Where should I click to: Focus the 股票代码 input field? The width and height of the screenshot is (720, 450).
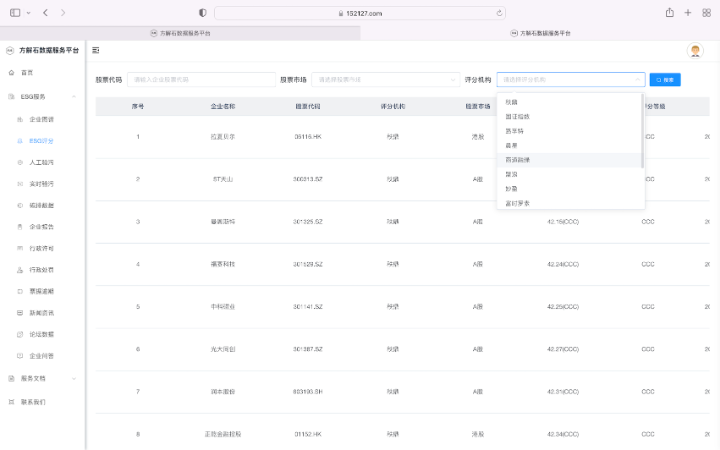201,79
